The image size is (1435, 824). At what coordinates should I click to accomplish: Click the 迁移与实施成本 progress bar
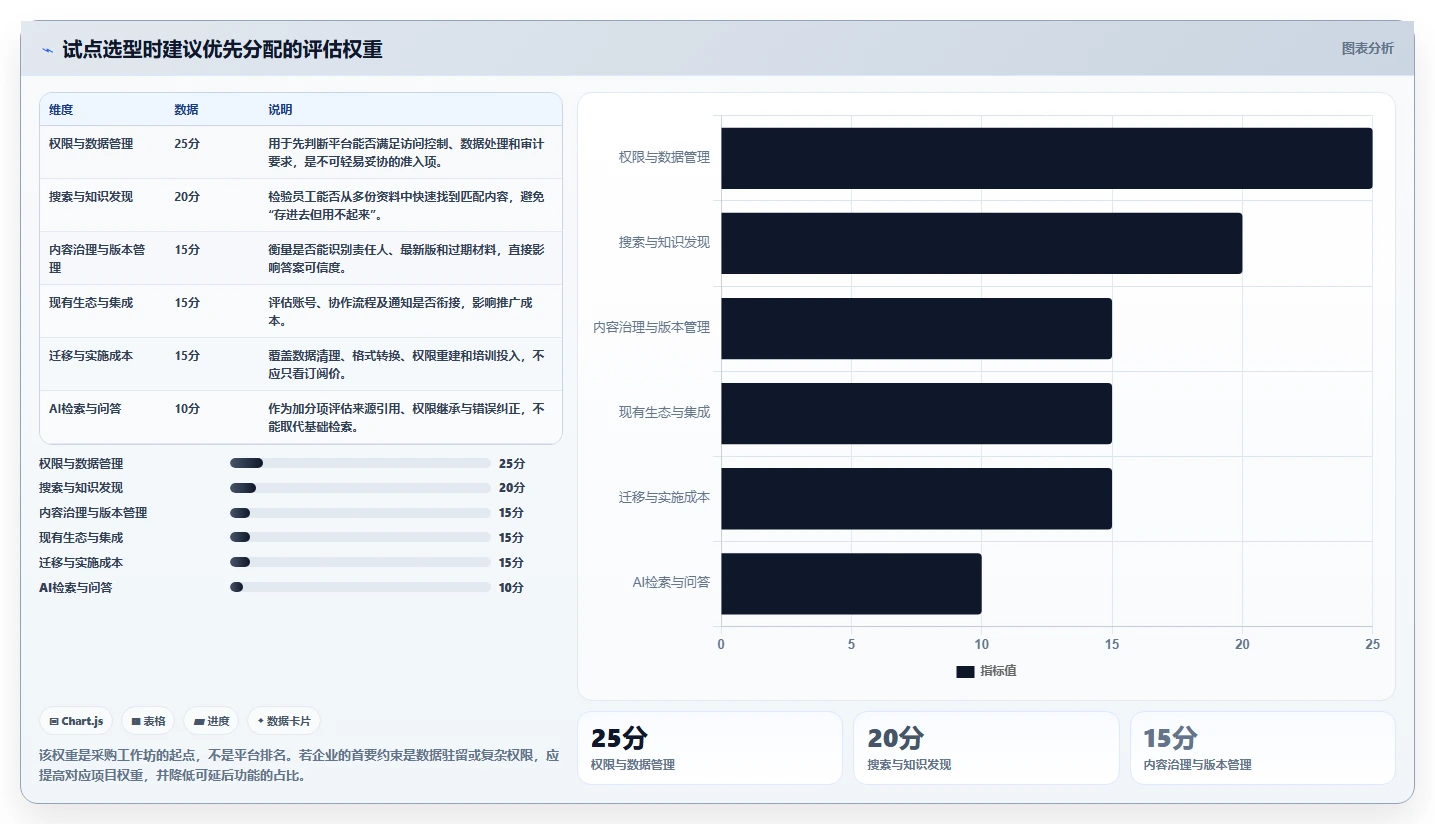tap(360, 562)
